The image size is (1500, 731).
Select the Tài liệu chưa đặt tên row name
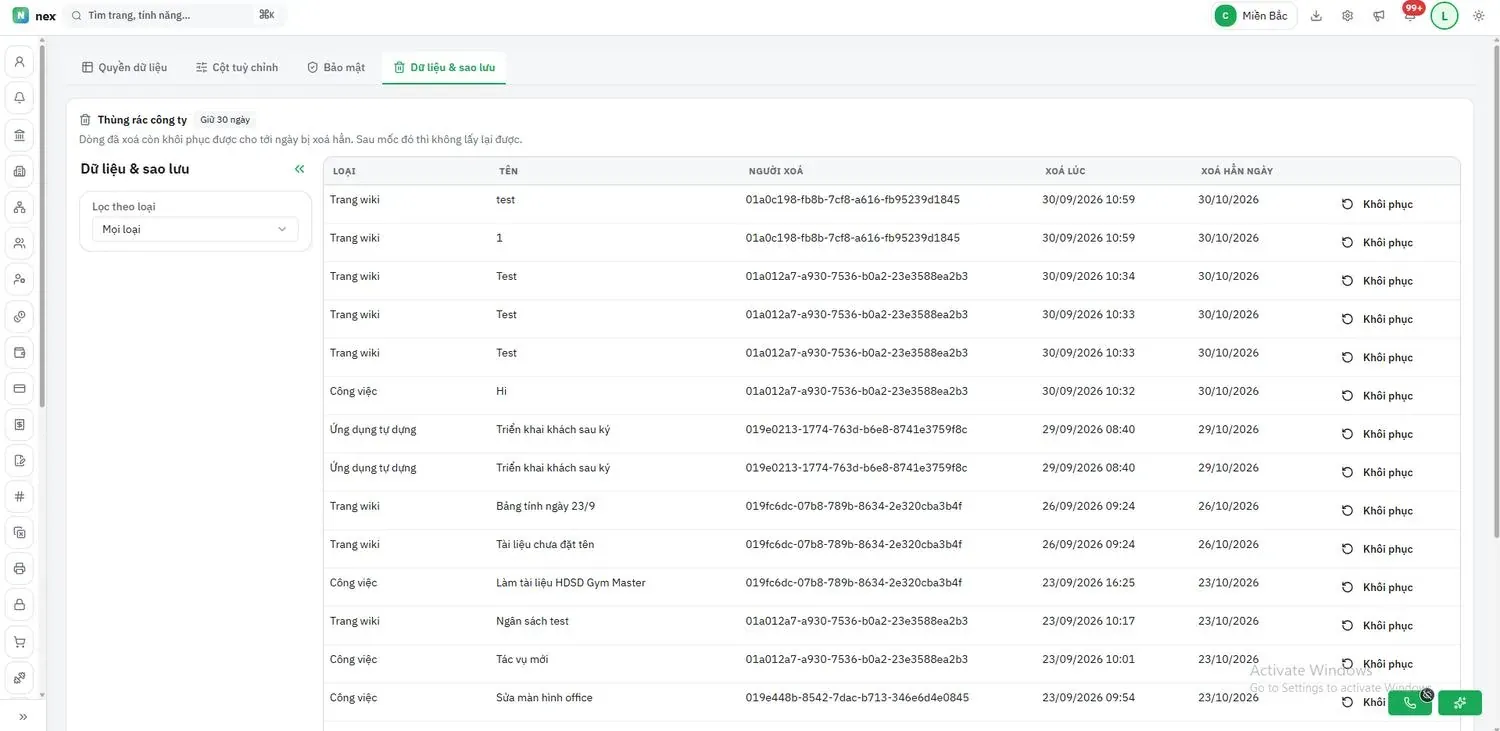pyautogui.click(x=545, y=544)
